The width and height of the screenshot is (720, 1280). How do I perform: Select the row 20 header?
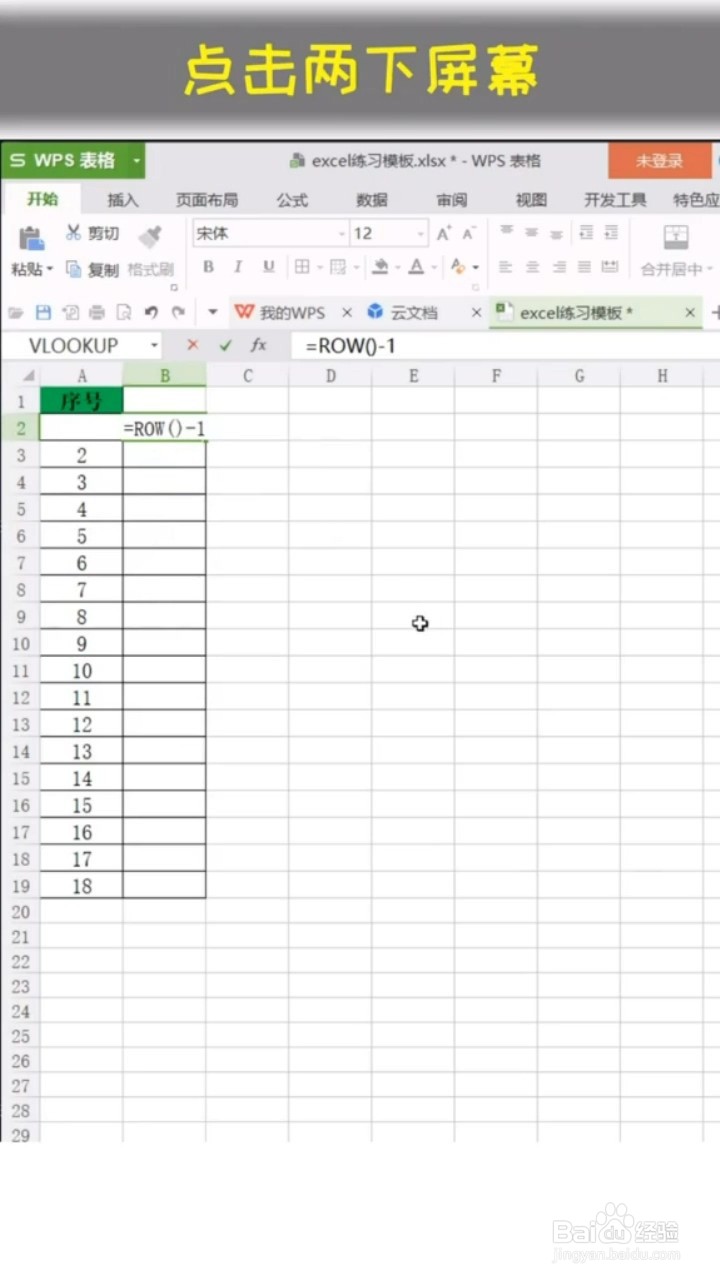coord(21,912)
